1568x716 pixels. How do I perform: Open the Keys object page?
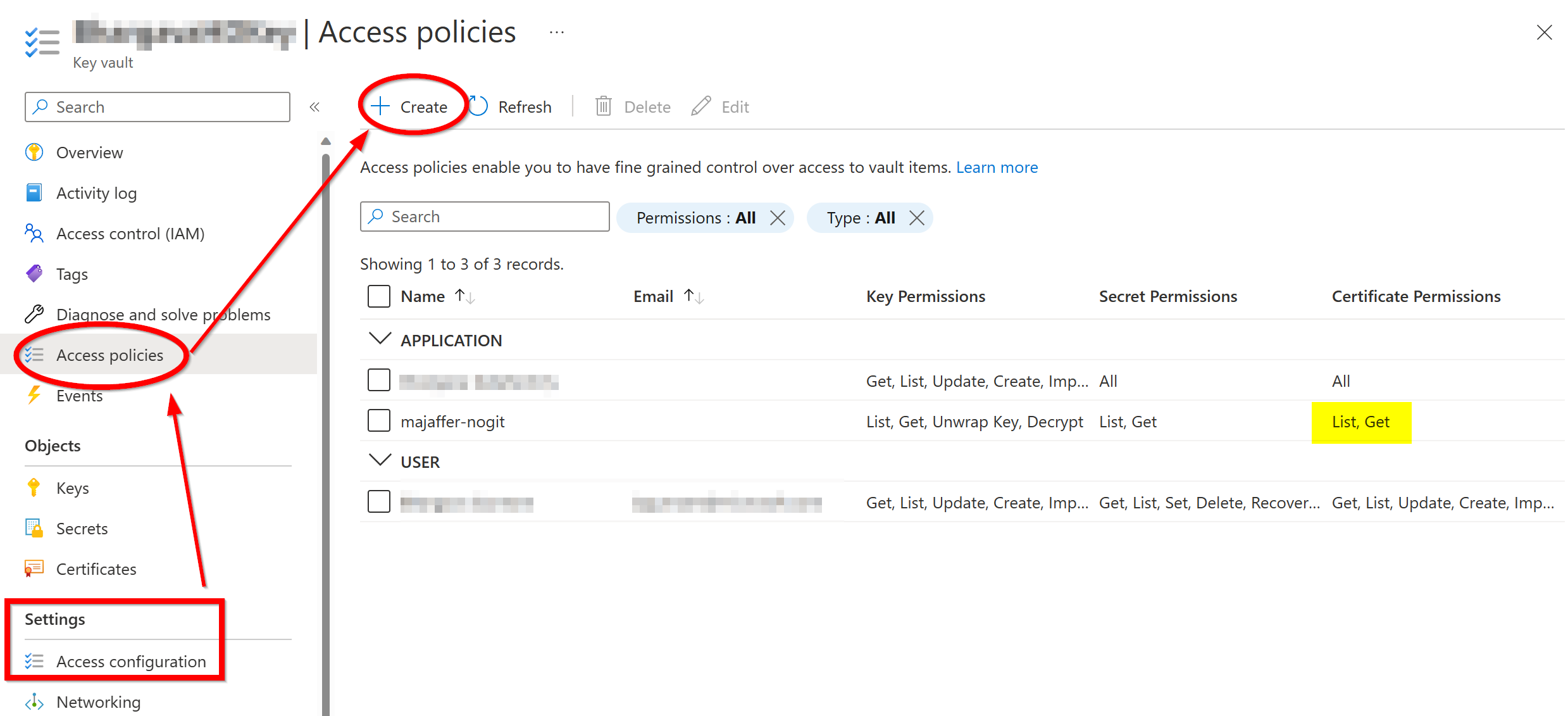click(72, 487)
